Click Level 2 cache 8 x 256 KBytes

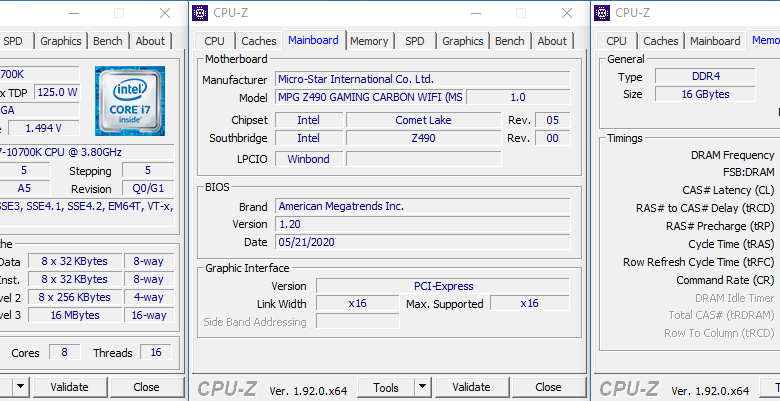coord(75,297)
